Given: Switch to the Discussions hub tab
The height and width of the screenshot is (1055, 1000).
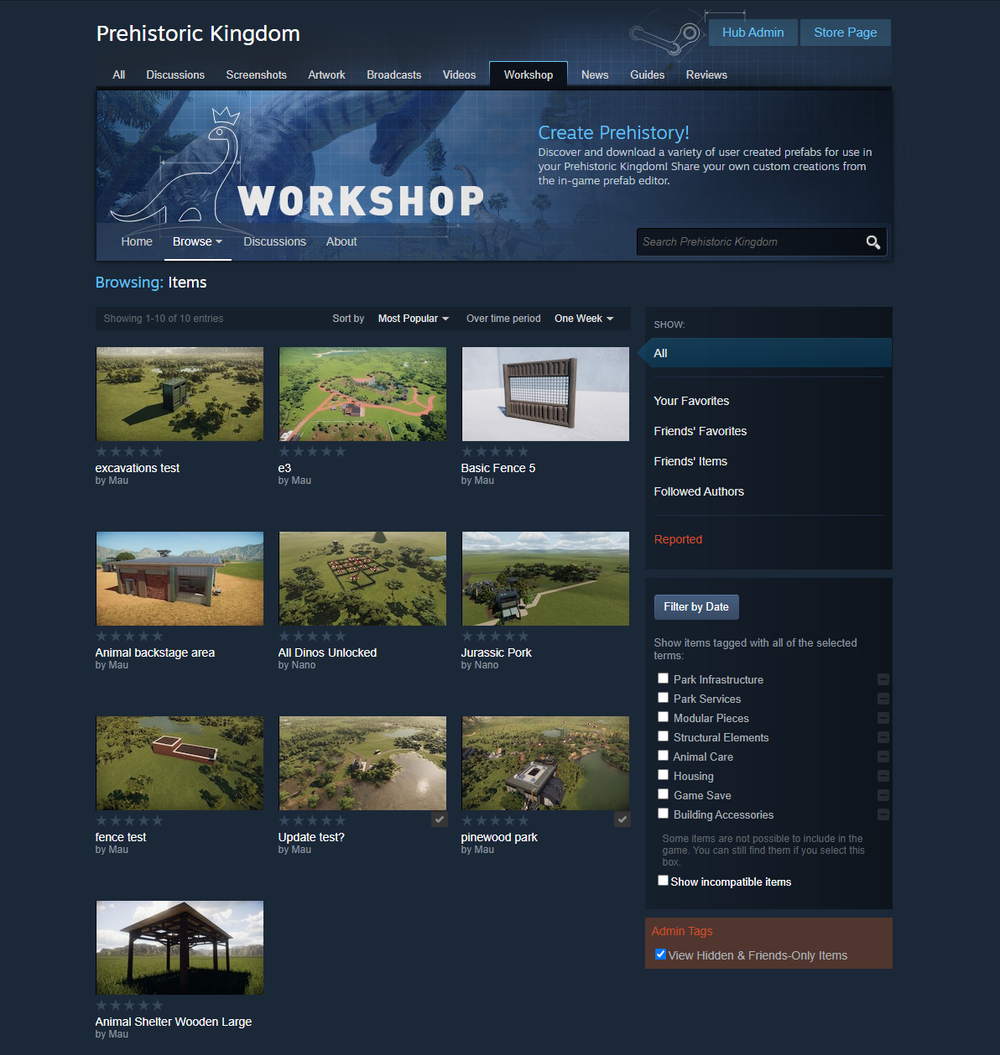Looking at the screenshot, I should coord(175,75).
